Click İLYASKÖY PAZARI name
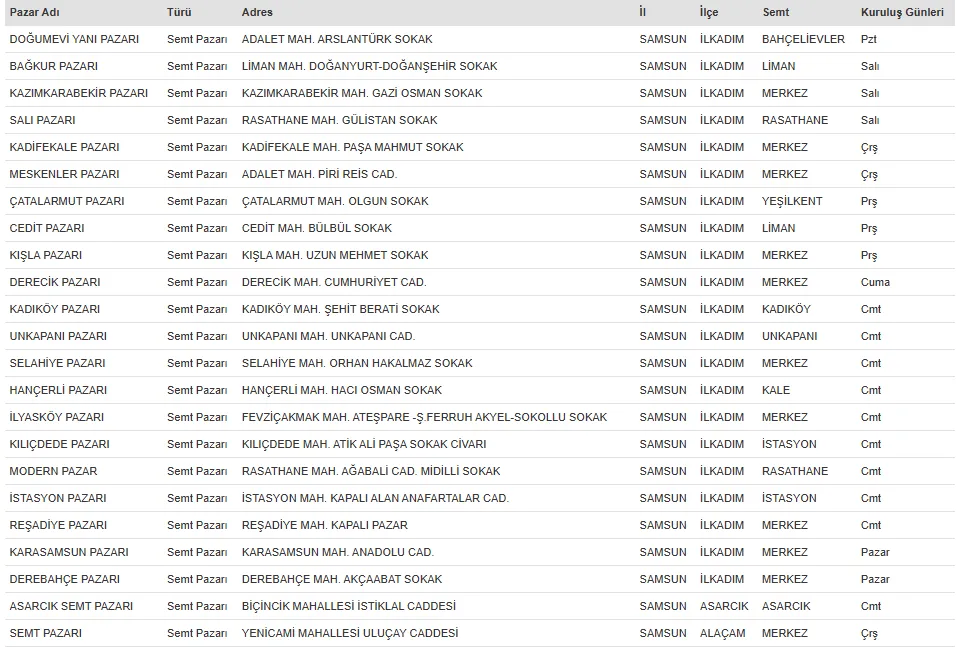956x647 pixels. click(57, 417)
